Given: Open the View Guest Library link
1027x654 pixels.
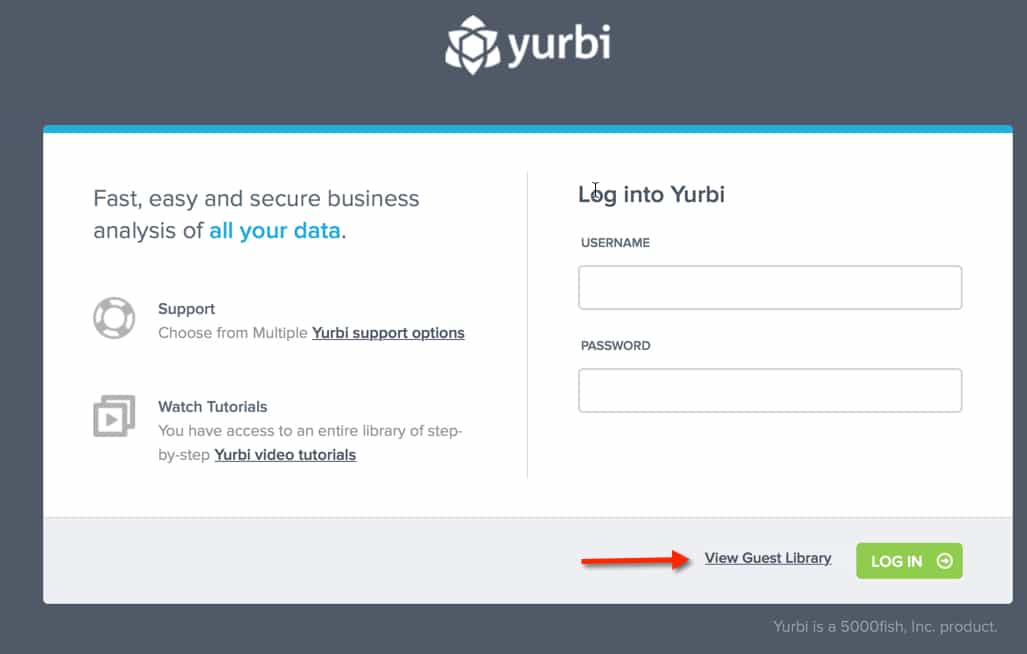Looking at the screenshot, I should point(768,558).
